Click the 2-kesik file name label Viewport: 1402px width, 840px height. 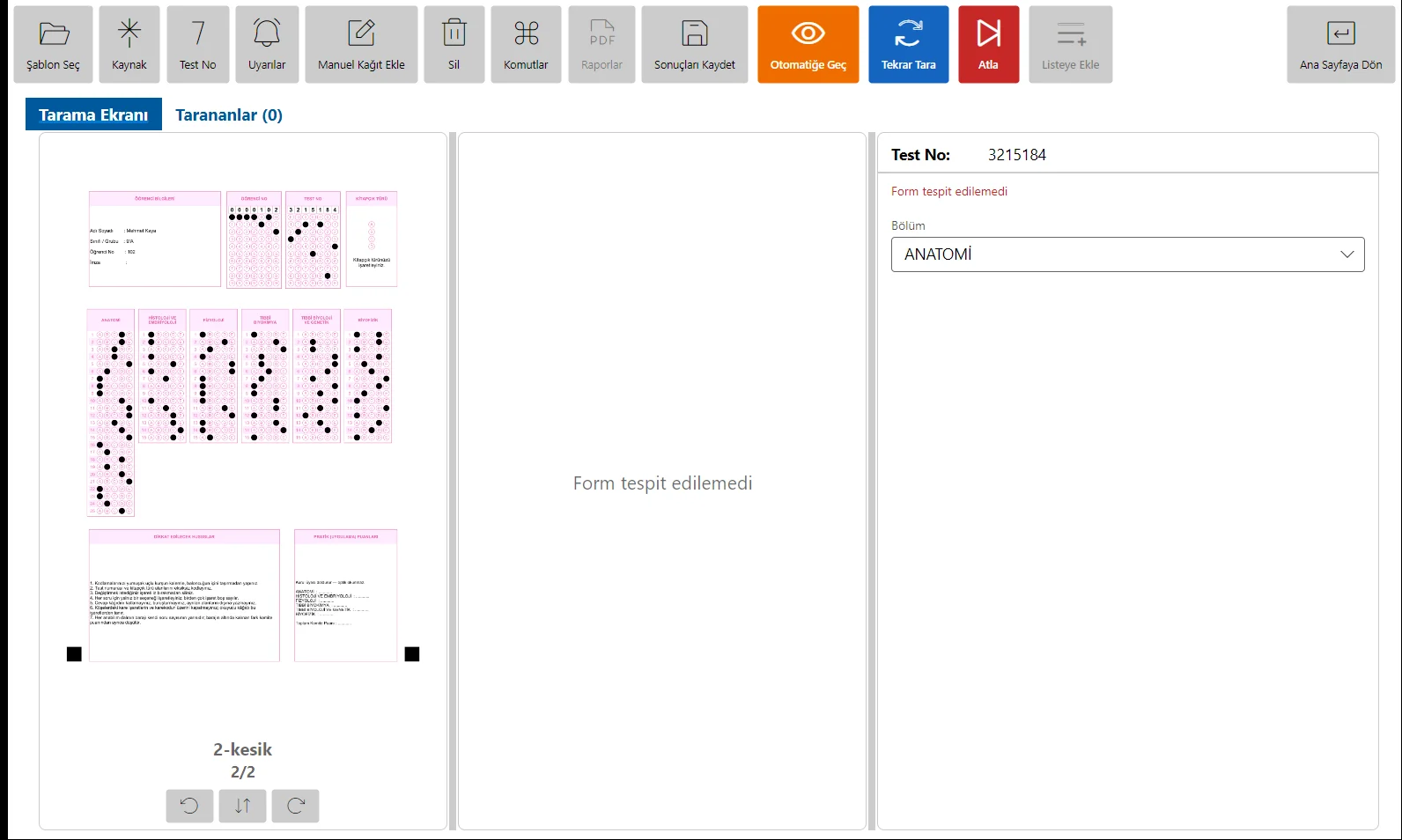[243, 749]
